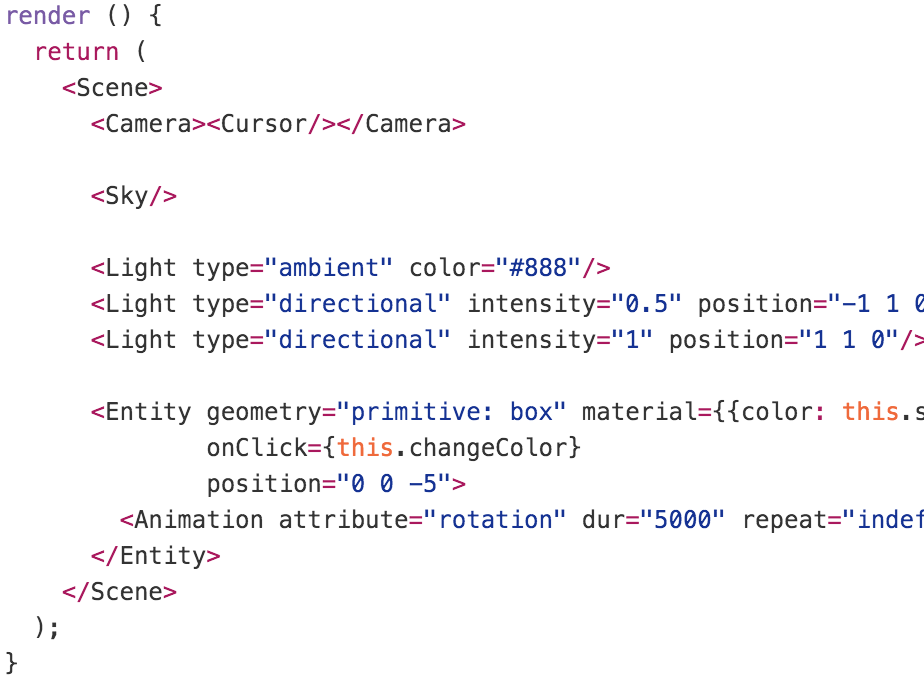
Task: Click the closing Scene tag
Action: (x=120, y=592)
